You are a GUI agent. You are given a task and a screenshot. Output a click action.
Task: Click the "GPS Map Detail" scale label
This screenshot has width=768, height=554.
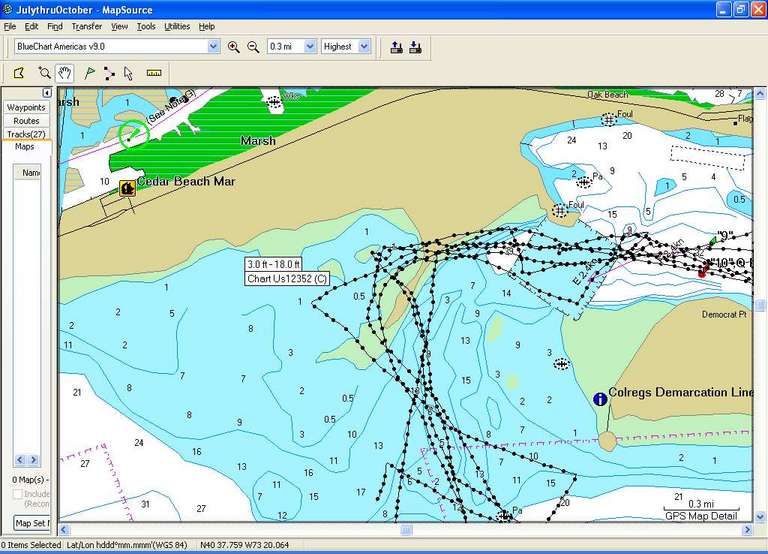(701, 516)
